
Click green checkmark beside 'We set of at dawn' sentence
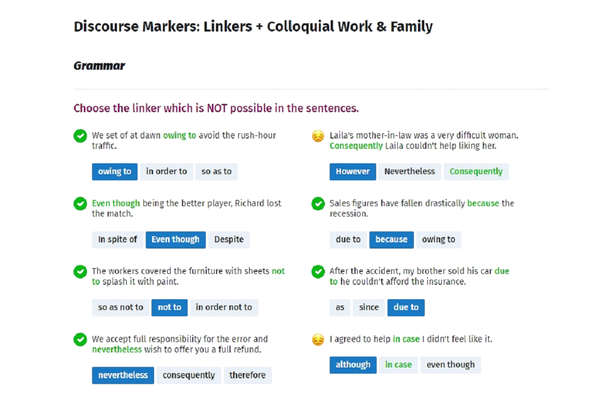click(80, 136)
